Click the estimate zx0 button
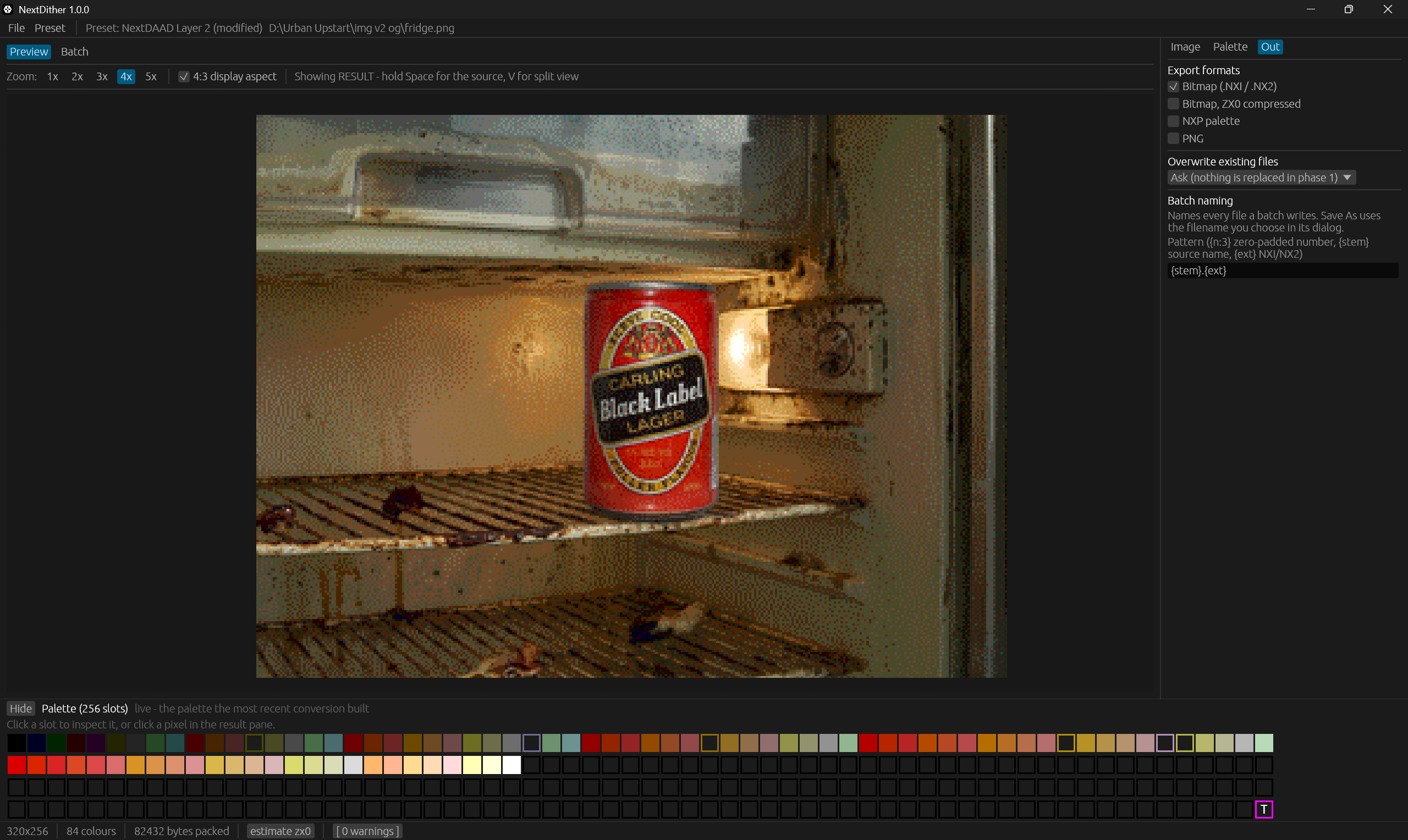The height and width of the screenshot is (840, 1408). (x=280, y=831)
